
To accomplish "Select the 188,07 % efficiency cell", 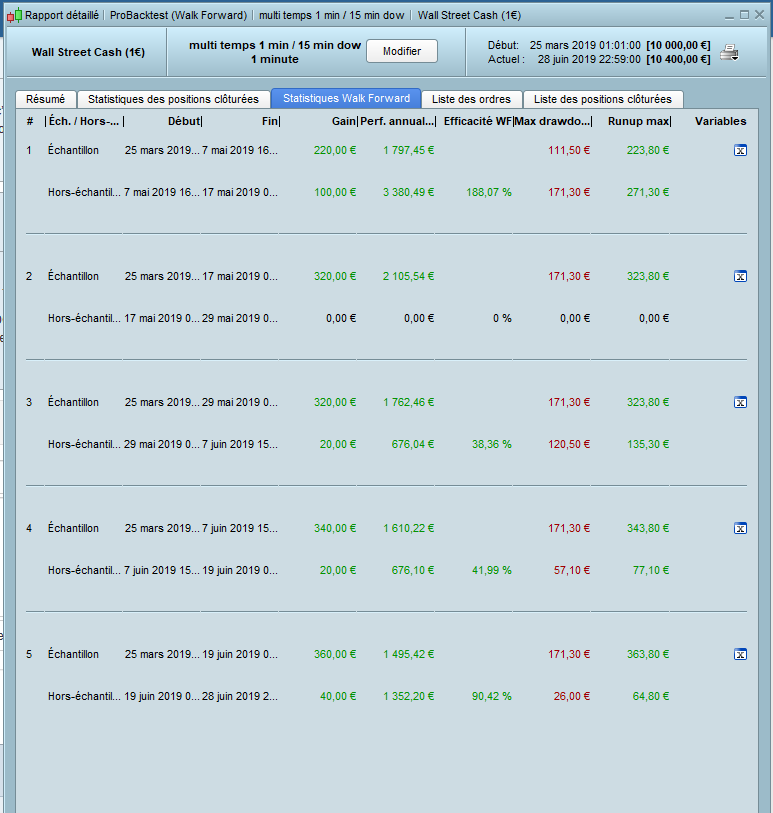I will [x=488, y=192].
